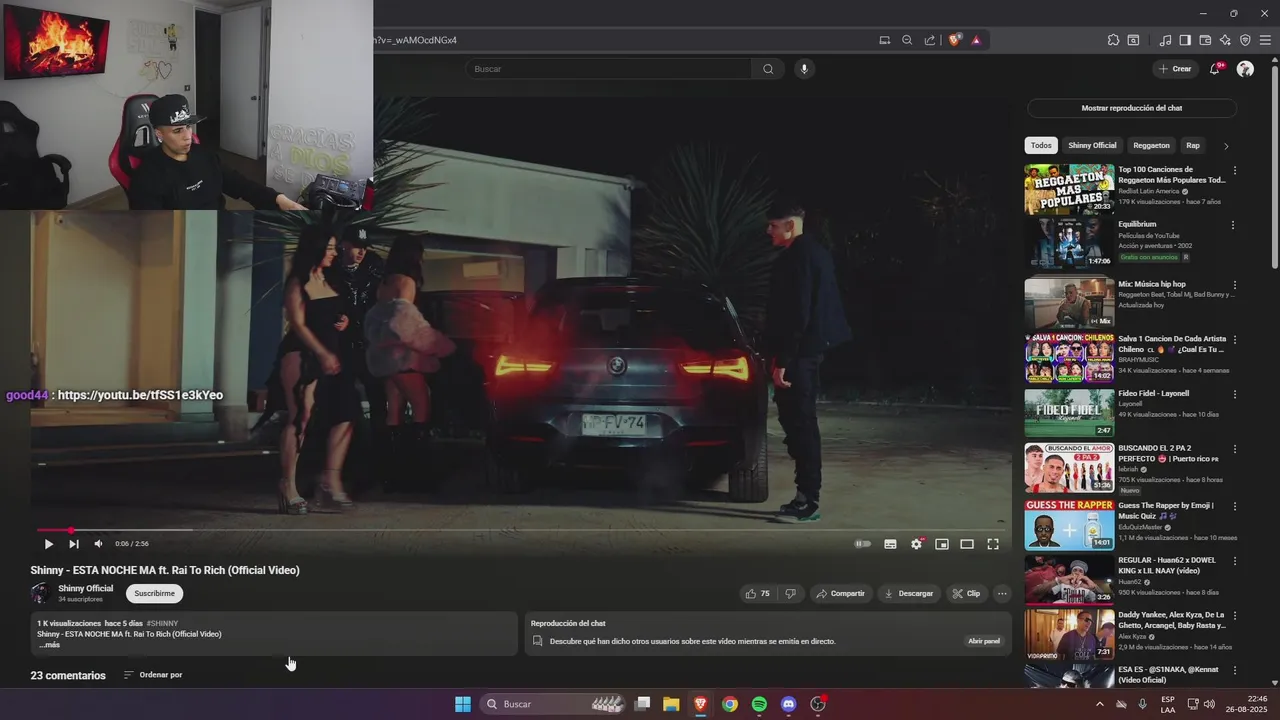This screenshot has width=1280, height=720.
Task: Open Top 100 Canciones de Reggaeton video thumbnail
Action: click(x=1069, y=190)
